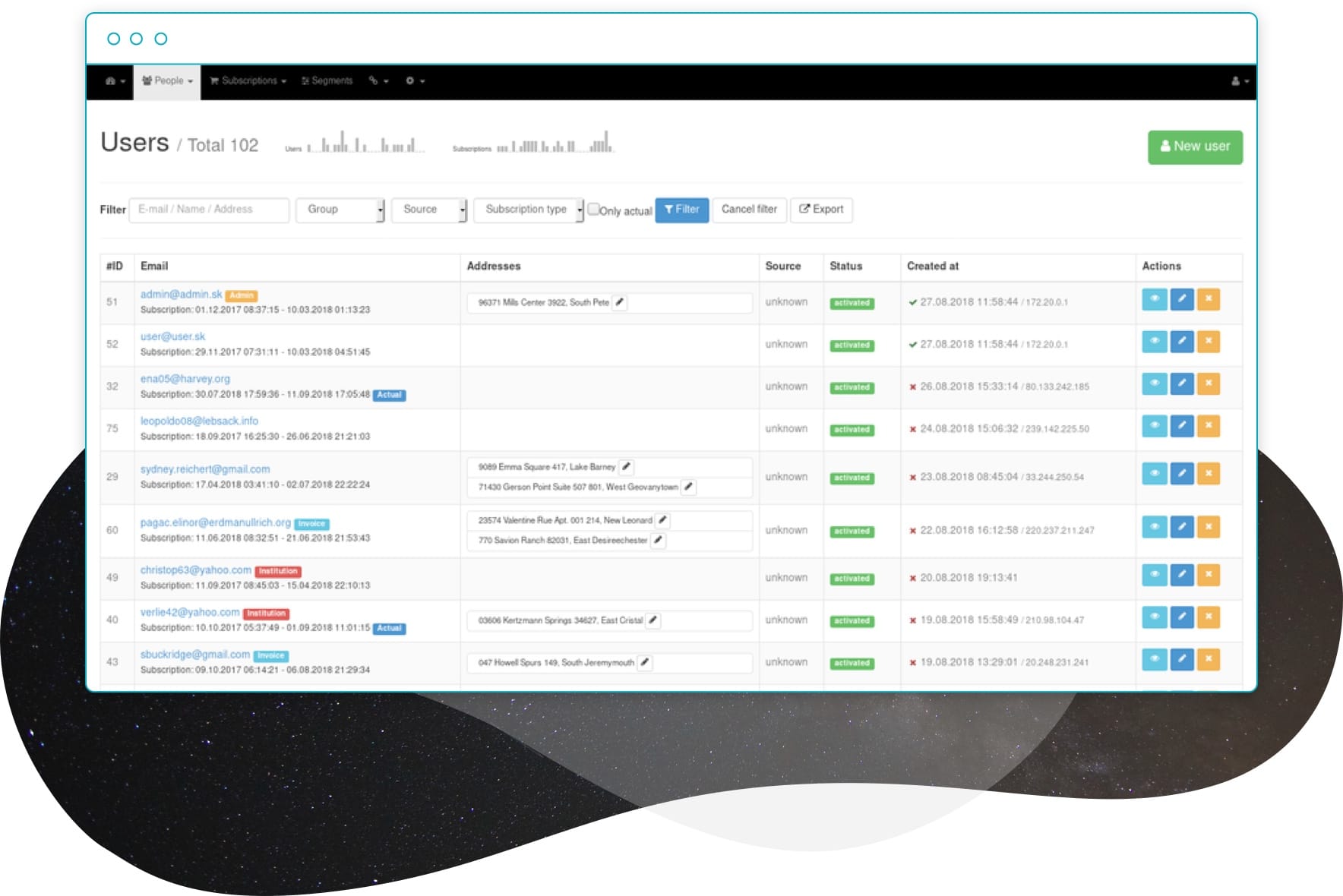
Task: Expand the Subscription type dropdown
Action: [x=527, y=210]
